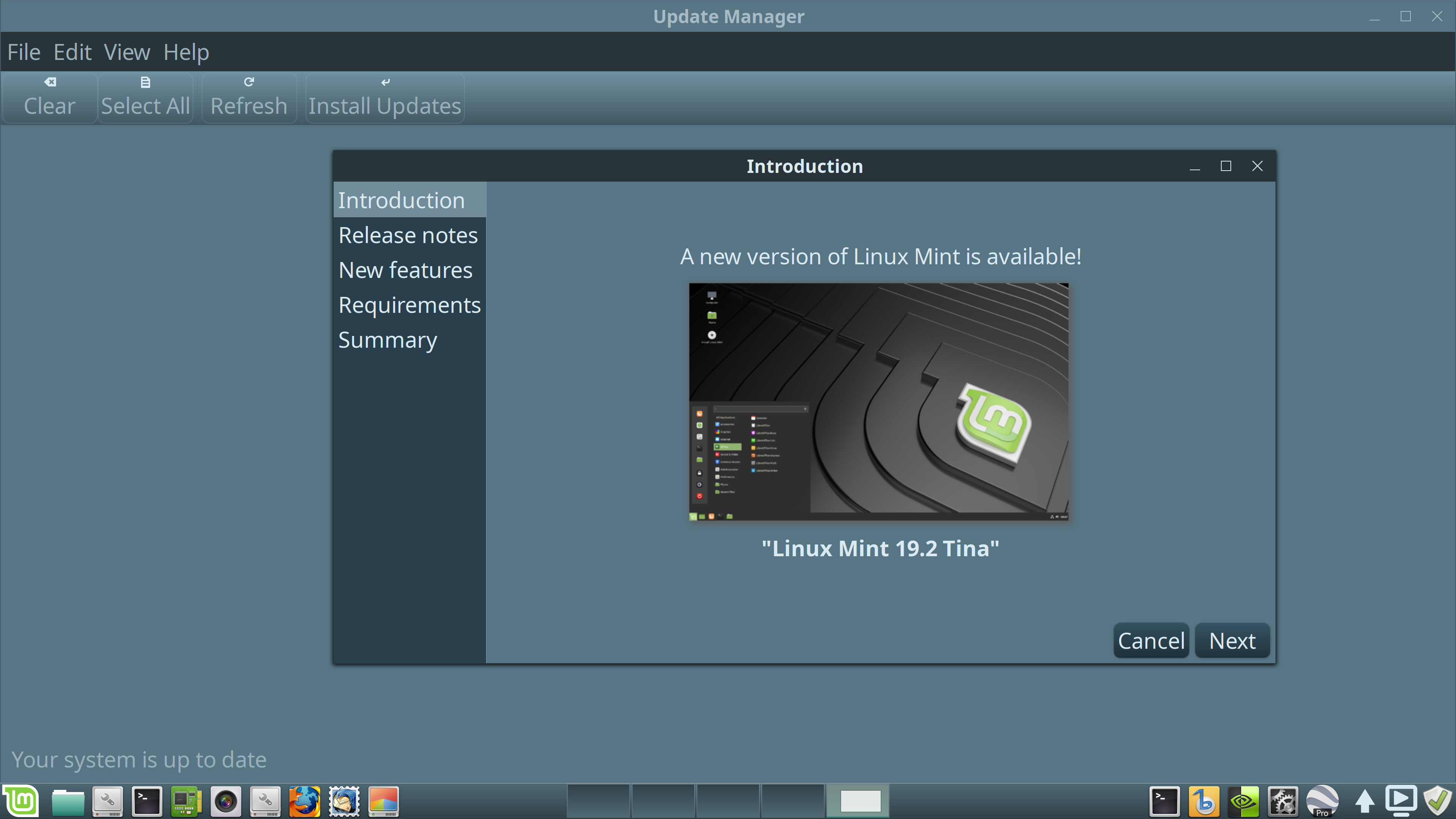Launch Firefox from the panel
1456x819 pixels.
pos(304,801)
